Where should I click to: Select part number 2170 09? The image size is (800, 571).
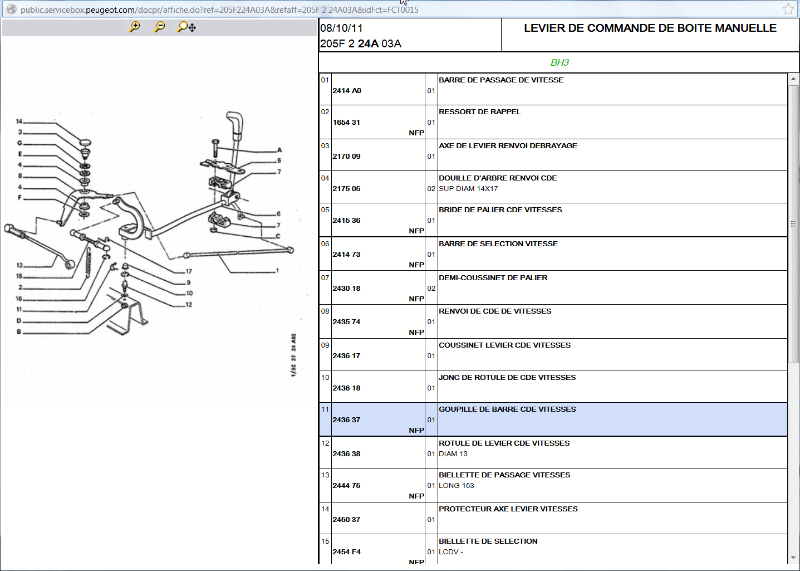(346, 156)
